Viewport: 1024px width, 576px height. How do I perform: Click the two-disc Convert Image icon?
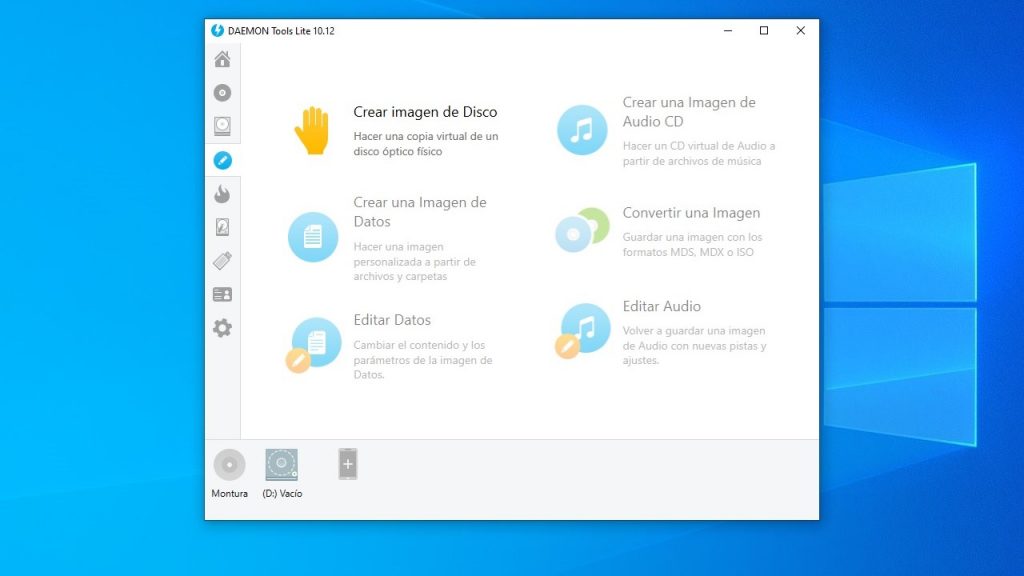pyautogui.click(x=582, y=230)
